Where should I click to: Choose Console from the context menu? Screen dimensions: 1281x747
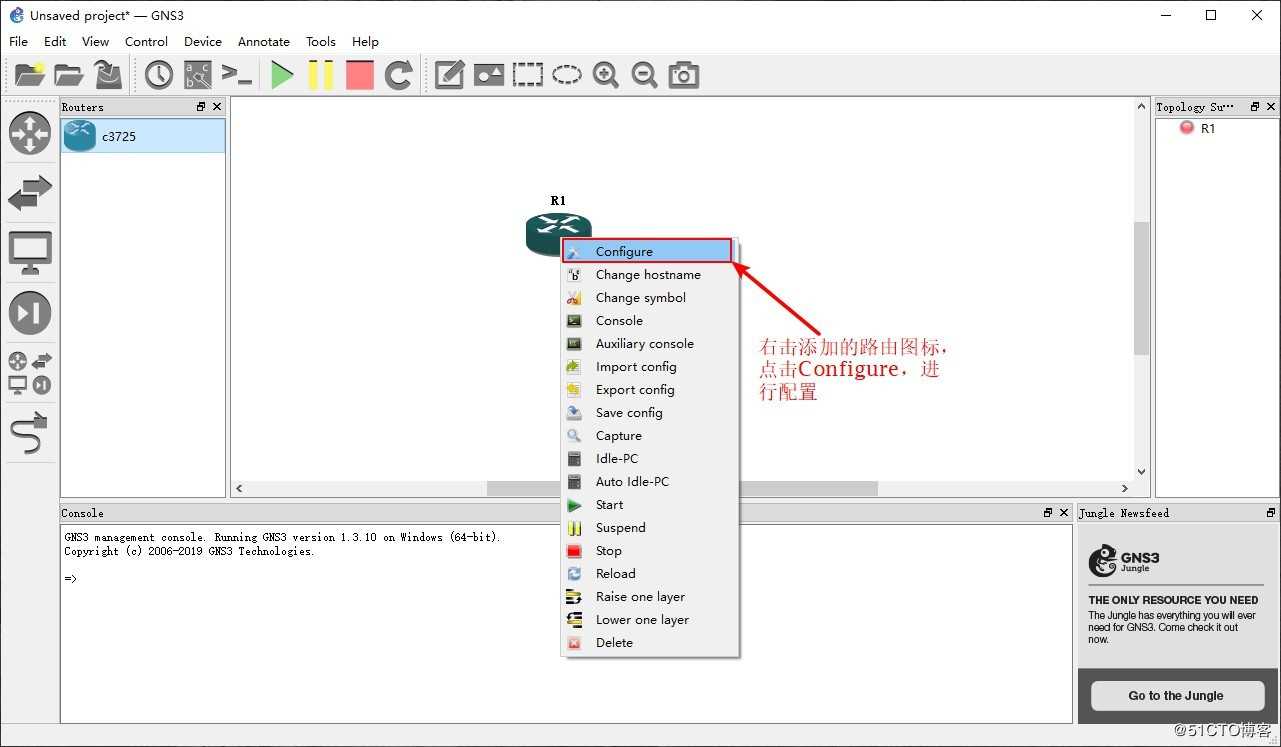tap(648, 320)
